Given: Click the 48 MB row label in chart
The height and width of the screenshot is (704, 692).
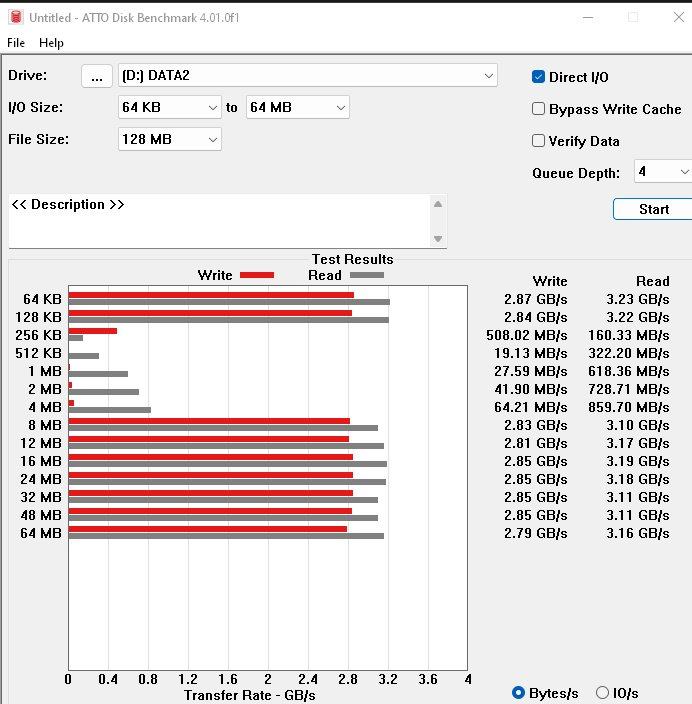Looking at the screenshot, I should [41, 515].
